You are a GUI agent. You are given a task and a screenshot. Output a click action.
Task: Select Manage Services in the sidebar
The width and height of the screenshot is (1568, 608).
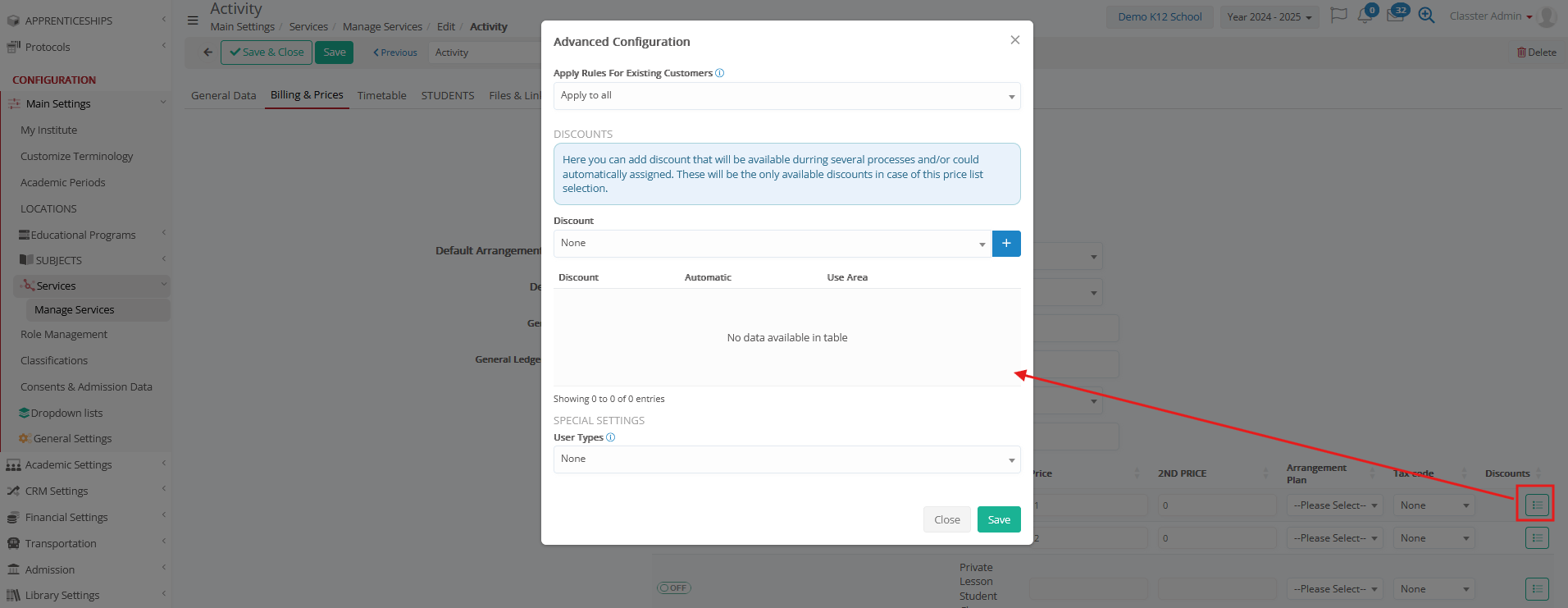click(75, 310)
